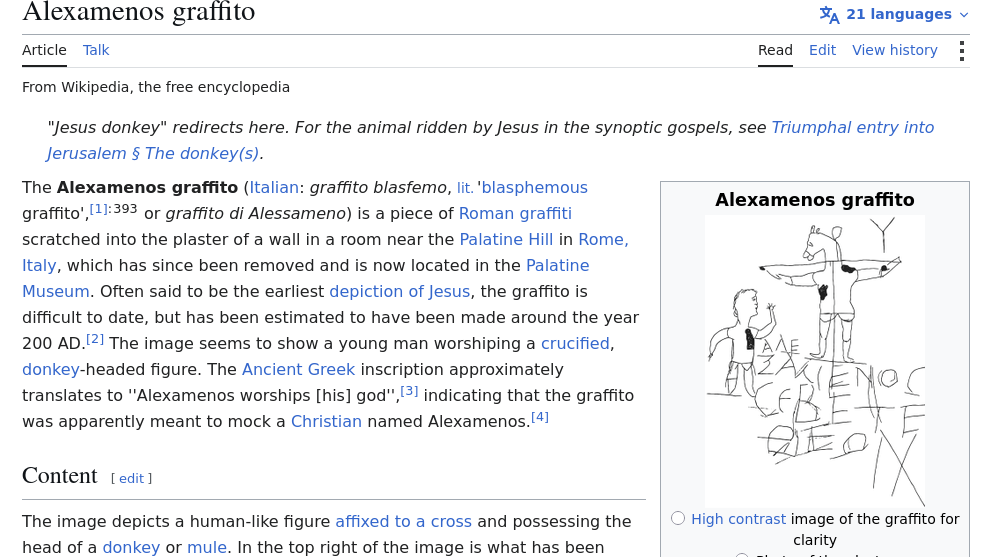Viewport: 992px width, 557px height.
Task: Edit the Content section
Action: click(x=132, y=479)
